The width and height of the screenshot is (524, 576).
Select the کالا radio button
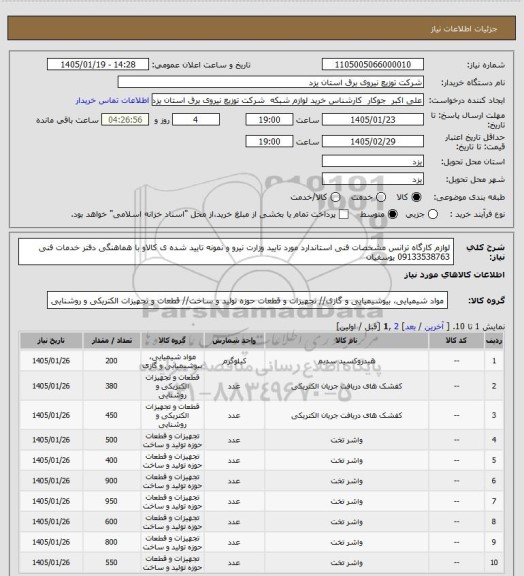point(416,197)
